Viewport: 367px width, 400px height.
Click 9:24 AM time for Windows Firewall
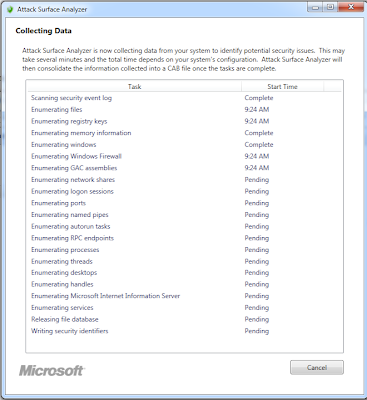257,156
